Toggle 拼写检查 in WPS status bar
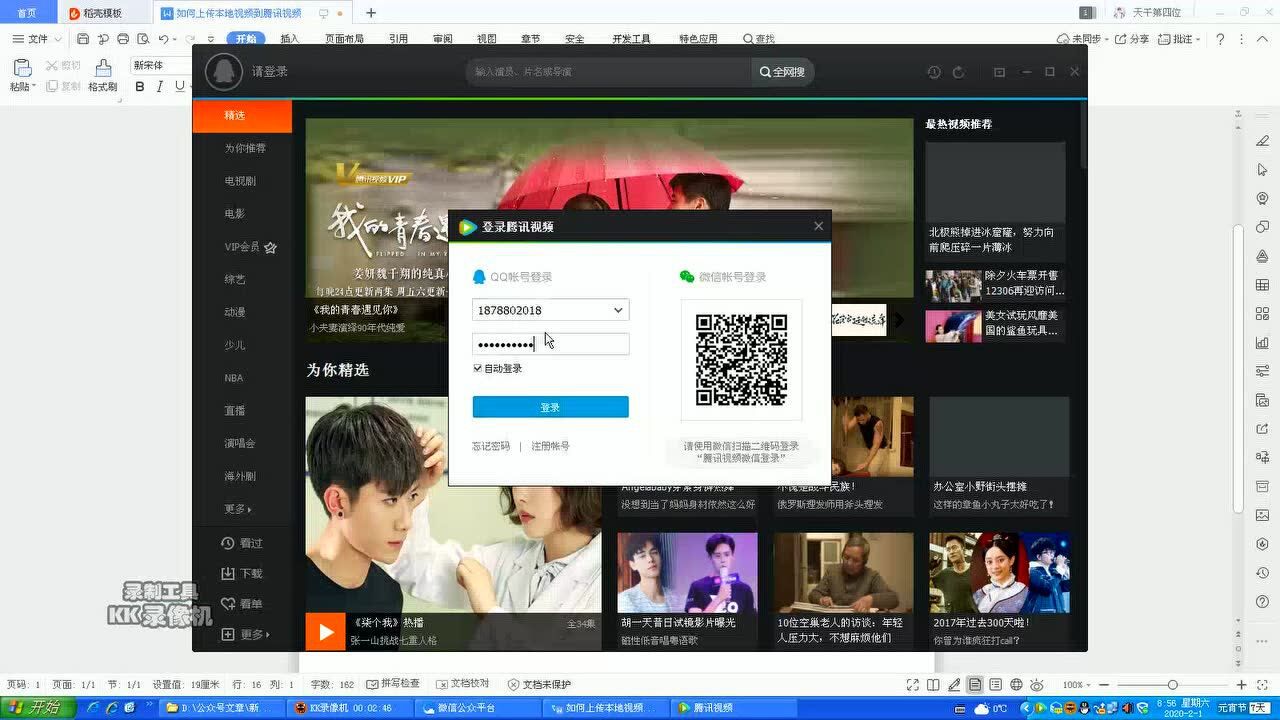Viewport: 1280px width, 720px height. click(393, 684)
